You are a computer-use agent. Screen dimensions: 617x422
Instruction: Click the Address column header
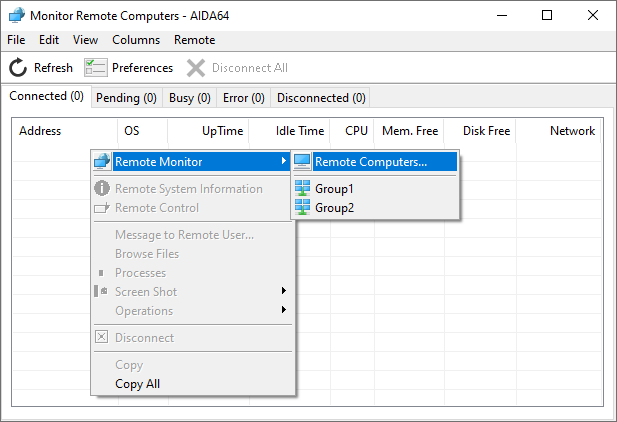click(x=40, y=131)
